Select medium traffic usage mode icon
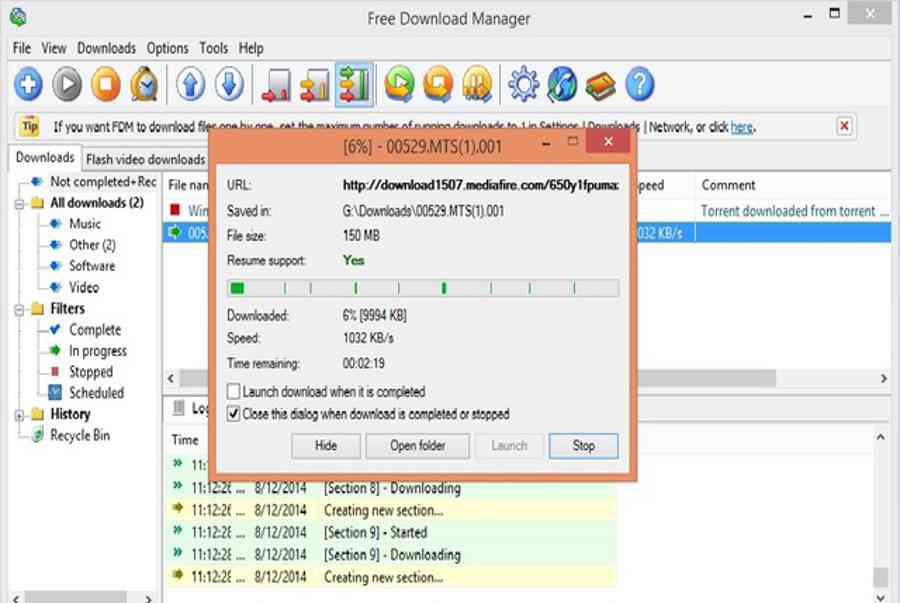The image size is (900, 603). (315, 85)
